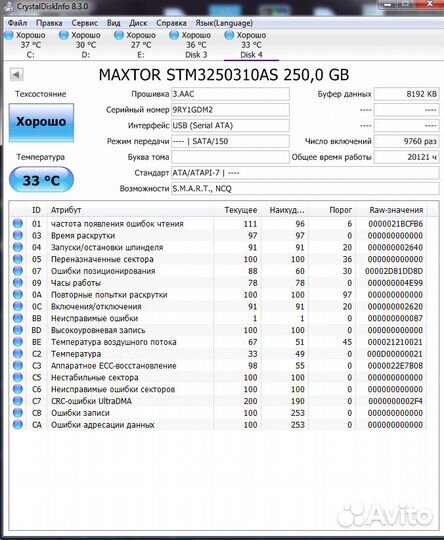
Task: Click status orb for Повторные попытки раскрутки
Action: (18, 294)
